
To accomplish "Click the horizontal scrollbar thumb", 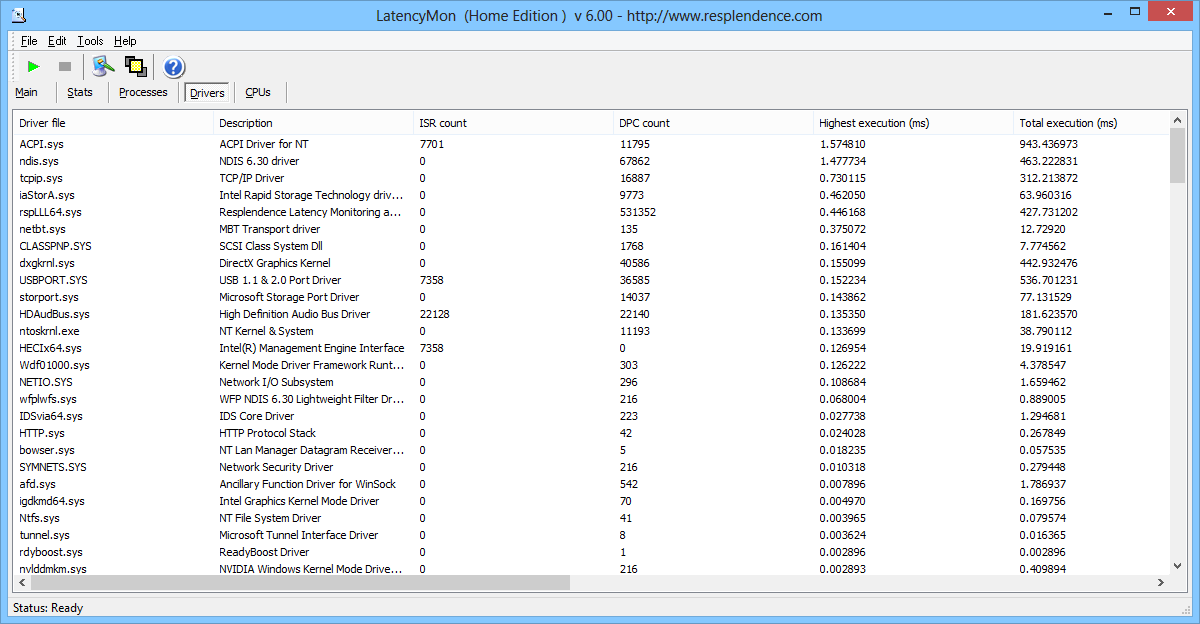I will click(300, 582).
